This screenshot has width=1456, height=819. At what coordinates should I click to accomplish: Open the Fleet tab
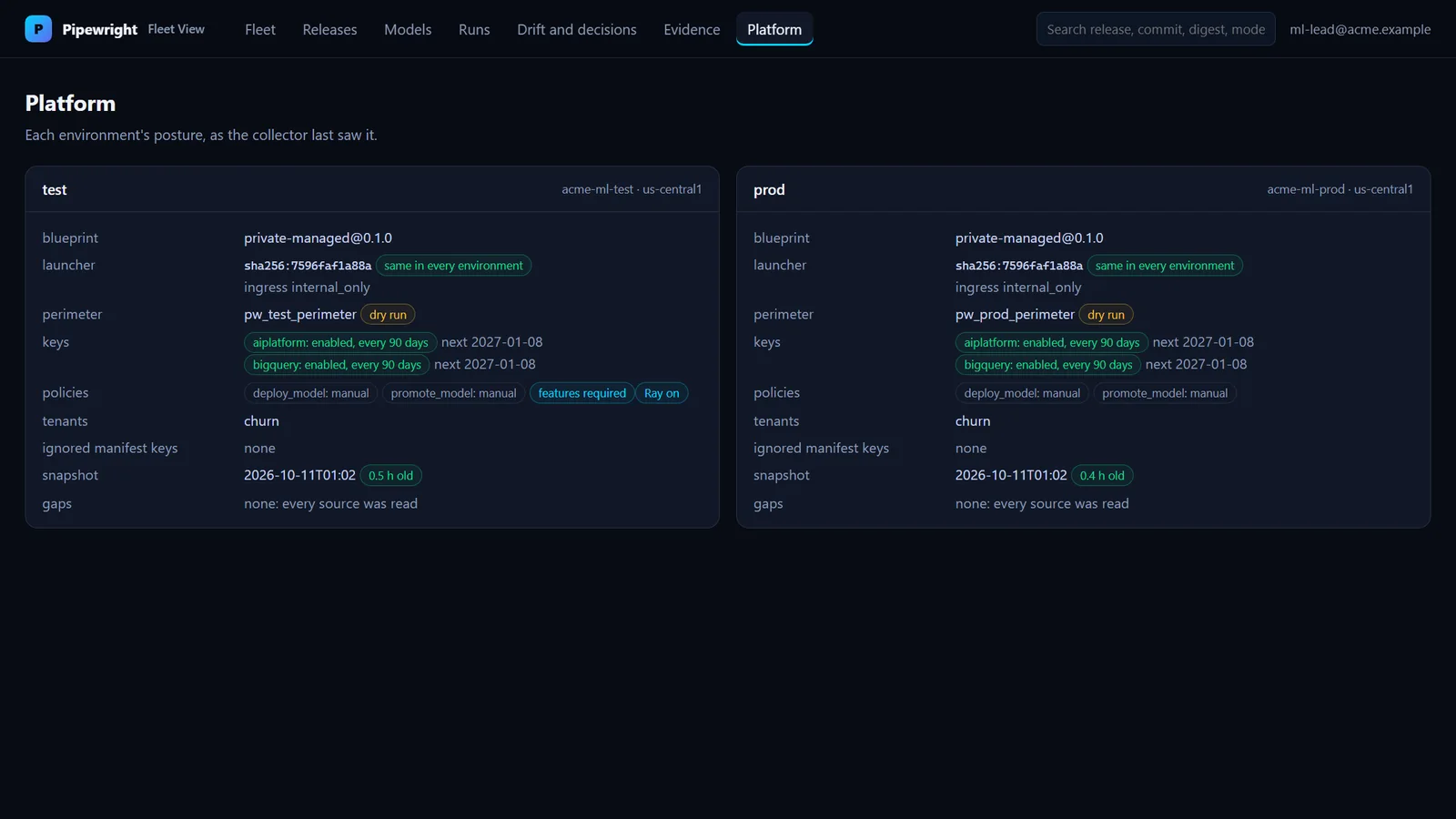coord(260,29)
